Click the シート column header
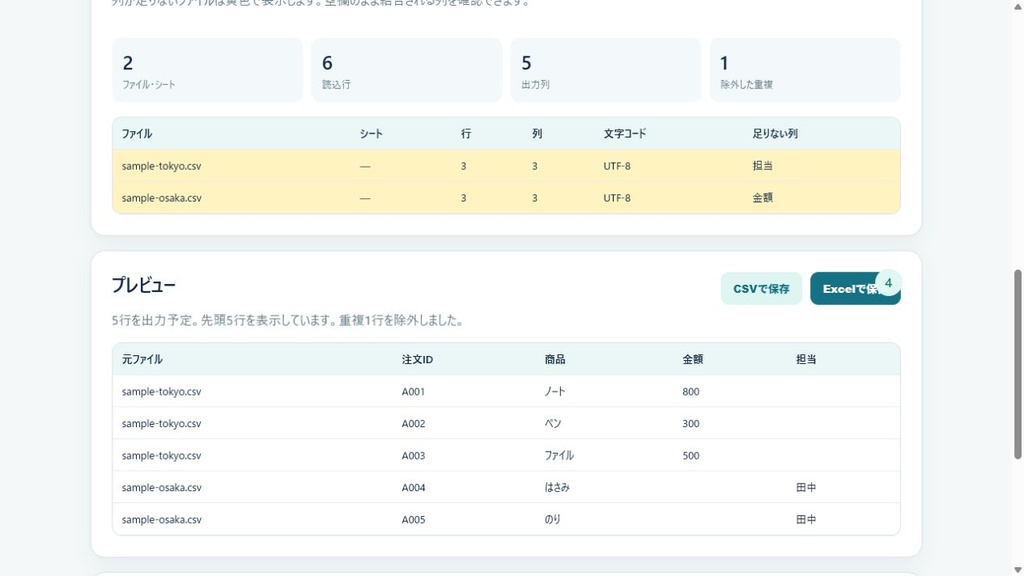This screenshot has height=576, width=1024. [x=371, y=134]
